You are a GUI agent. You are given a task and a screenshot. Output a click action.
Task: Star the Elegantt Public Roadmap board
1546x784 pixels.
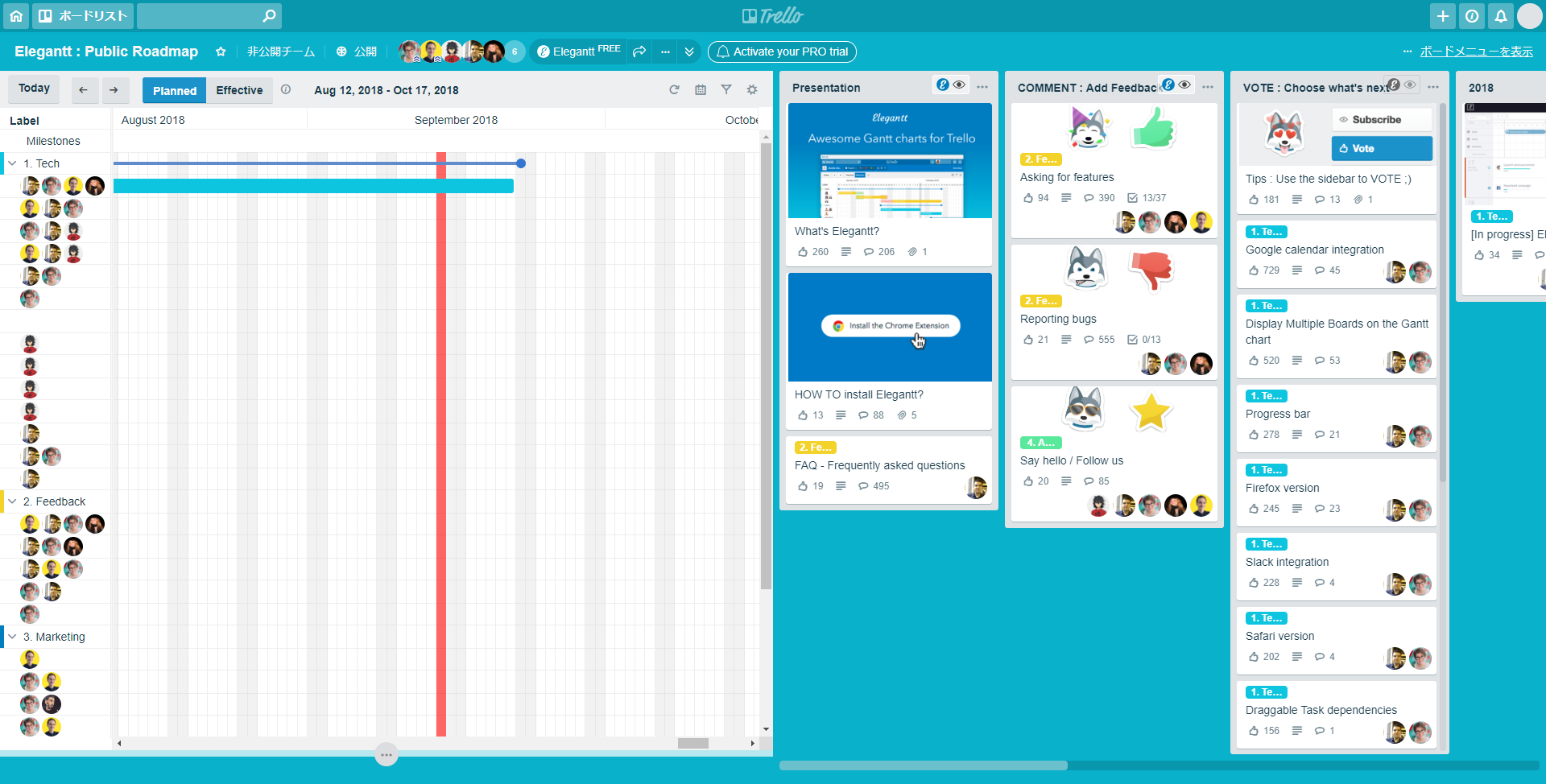(x=221, y=52)
